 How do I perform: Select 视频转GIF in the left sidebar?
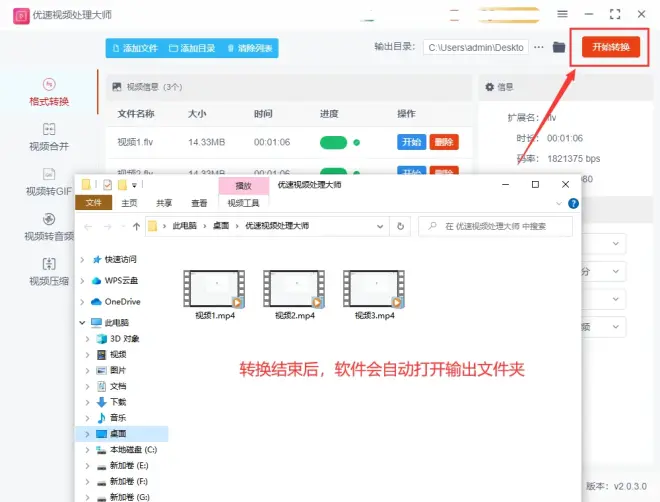pyautogui.click(x=49, y=182)
